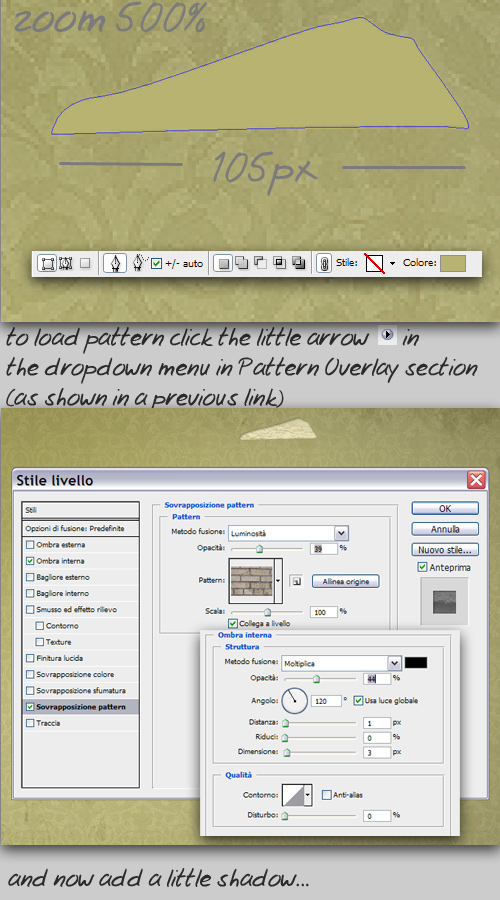Screen dimensions: 500x900
Task: Click the pattern Opacità value field
Action: 323,549
